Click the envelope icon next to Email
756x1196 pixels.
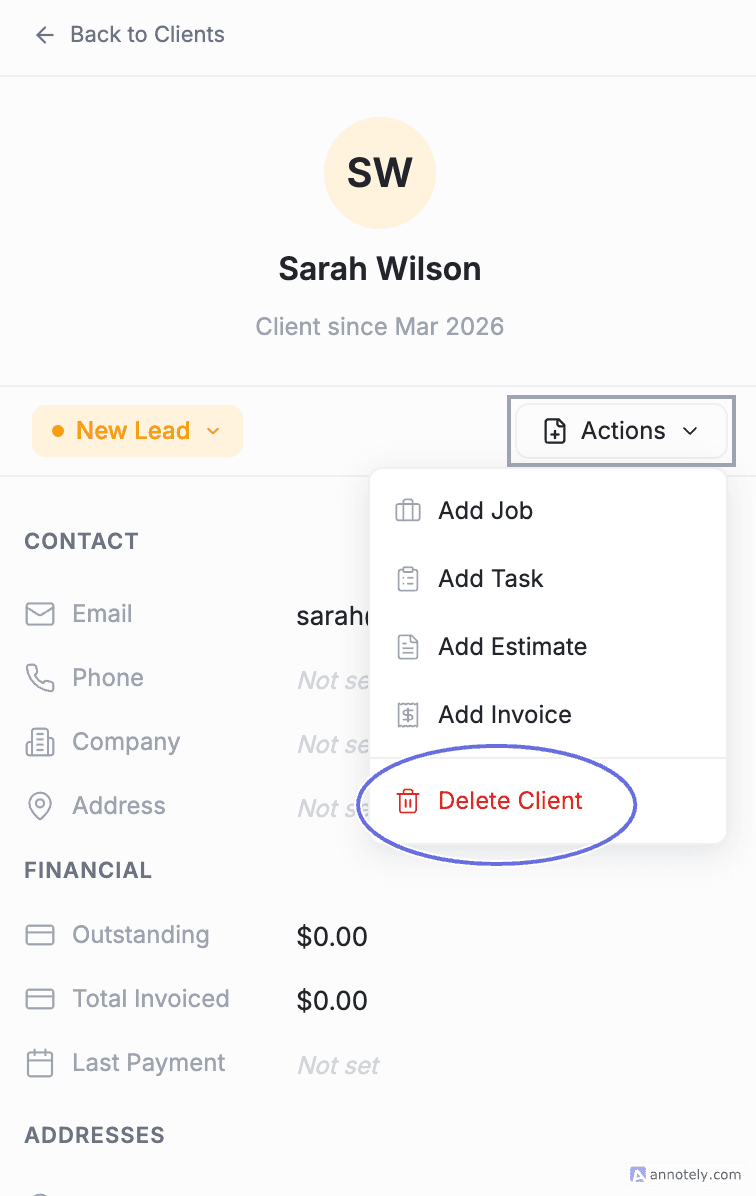pyautogui.click(x=40, y=613)
